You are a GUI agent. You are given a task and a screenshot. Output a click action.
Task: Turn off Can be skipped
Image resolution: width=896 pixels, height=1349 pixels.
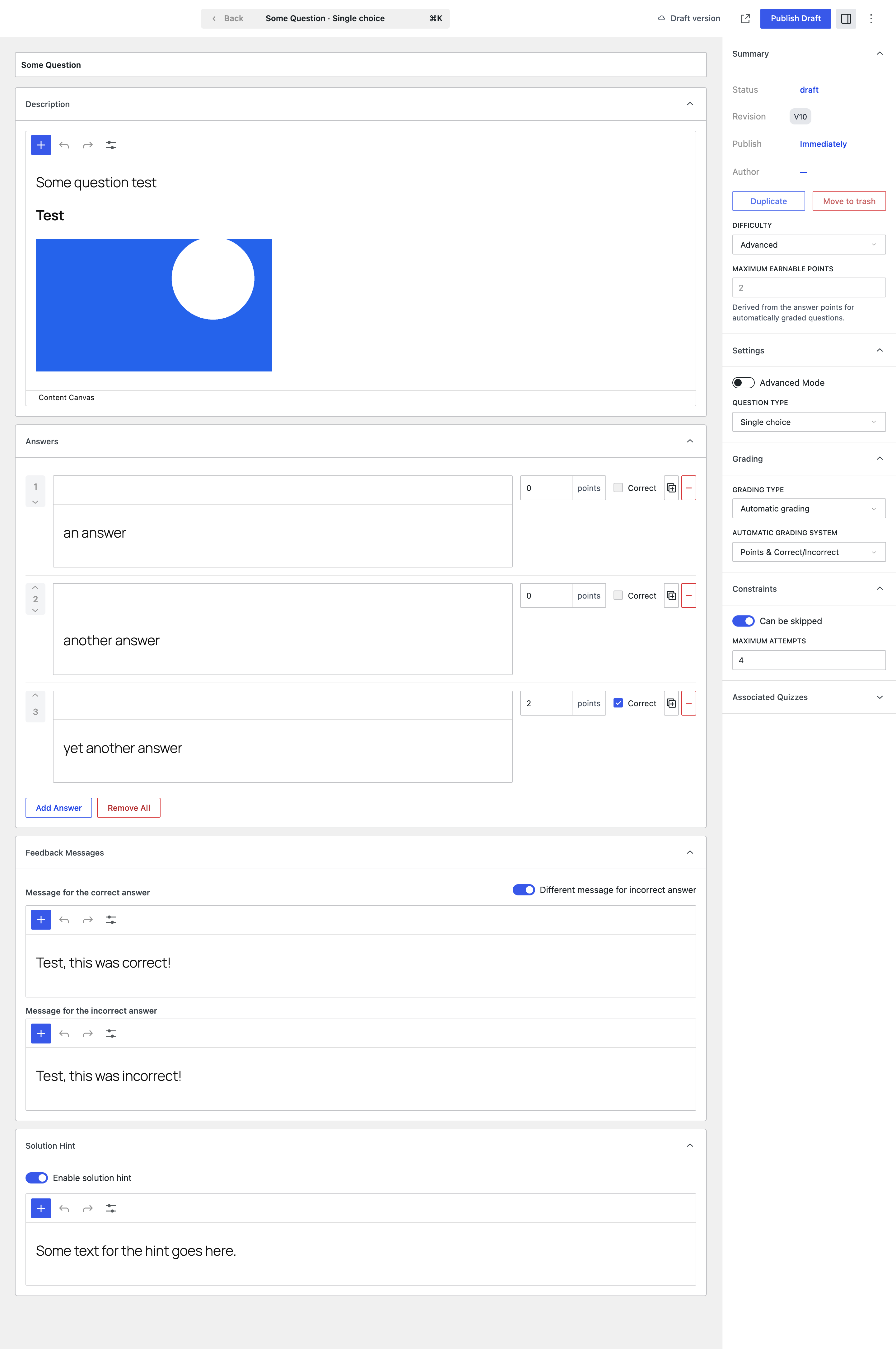click(x=744, y=621)
